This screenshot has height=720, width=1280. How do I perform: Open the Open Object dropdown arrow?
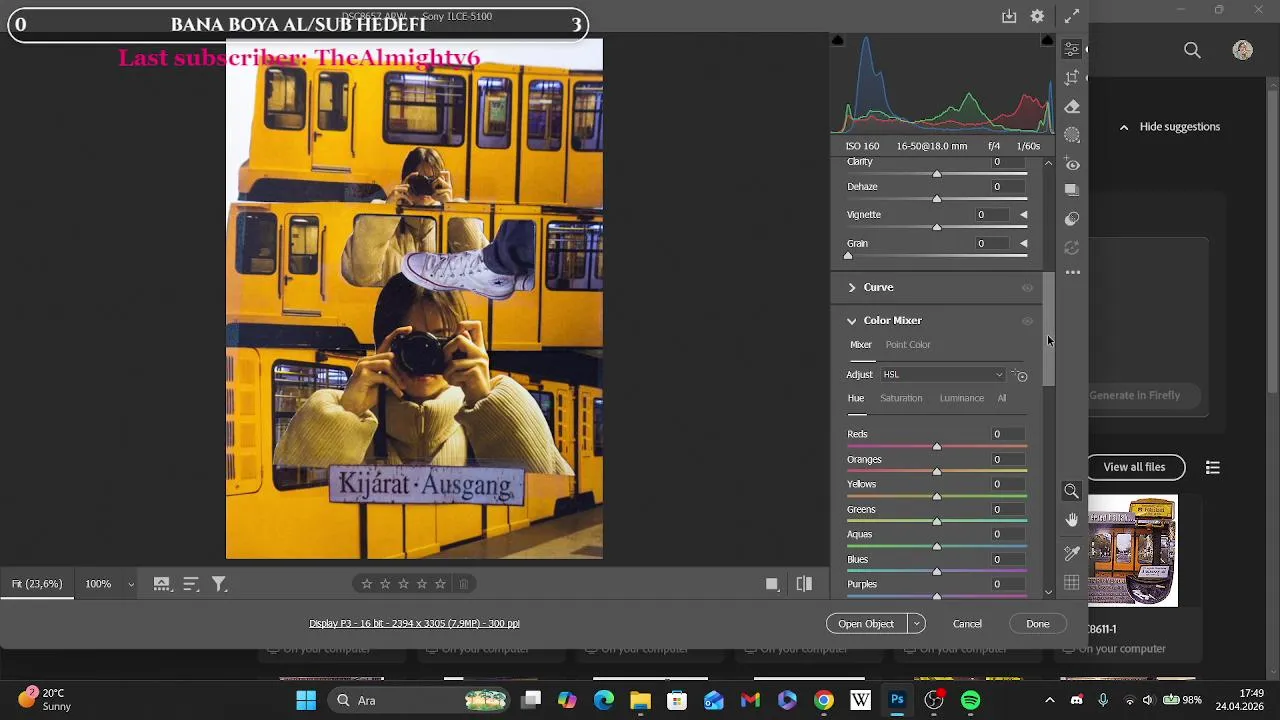pos(916,624)
